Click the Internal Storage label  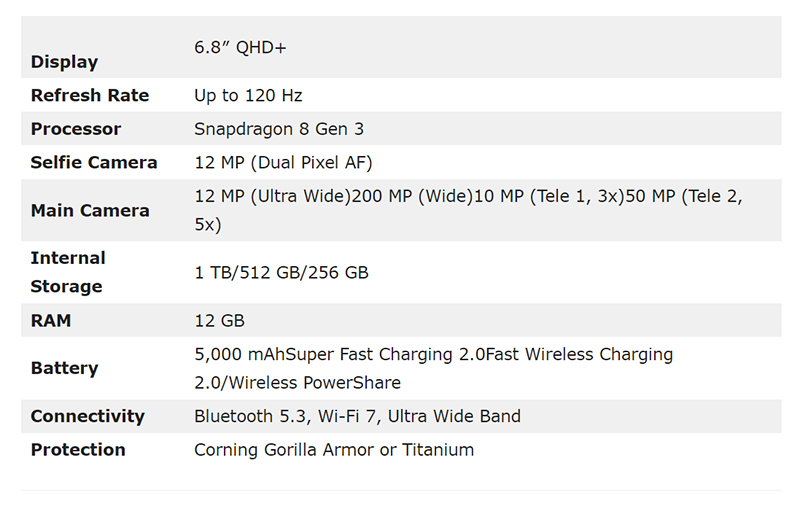click(x=68, y=272)
